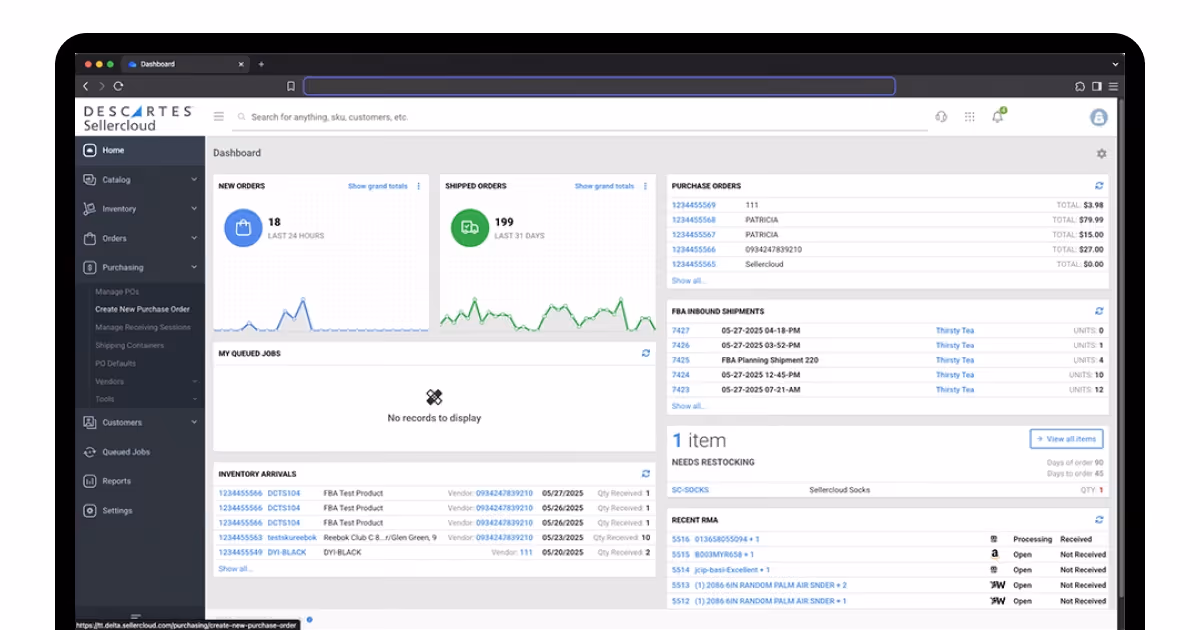Image resolution: width=1200 pixels, height=630 pixels.
Task: Click the blue New Orders bag icon
Action: pyautogui.click(x=242, y=227)
